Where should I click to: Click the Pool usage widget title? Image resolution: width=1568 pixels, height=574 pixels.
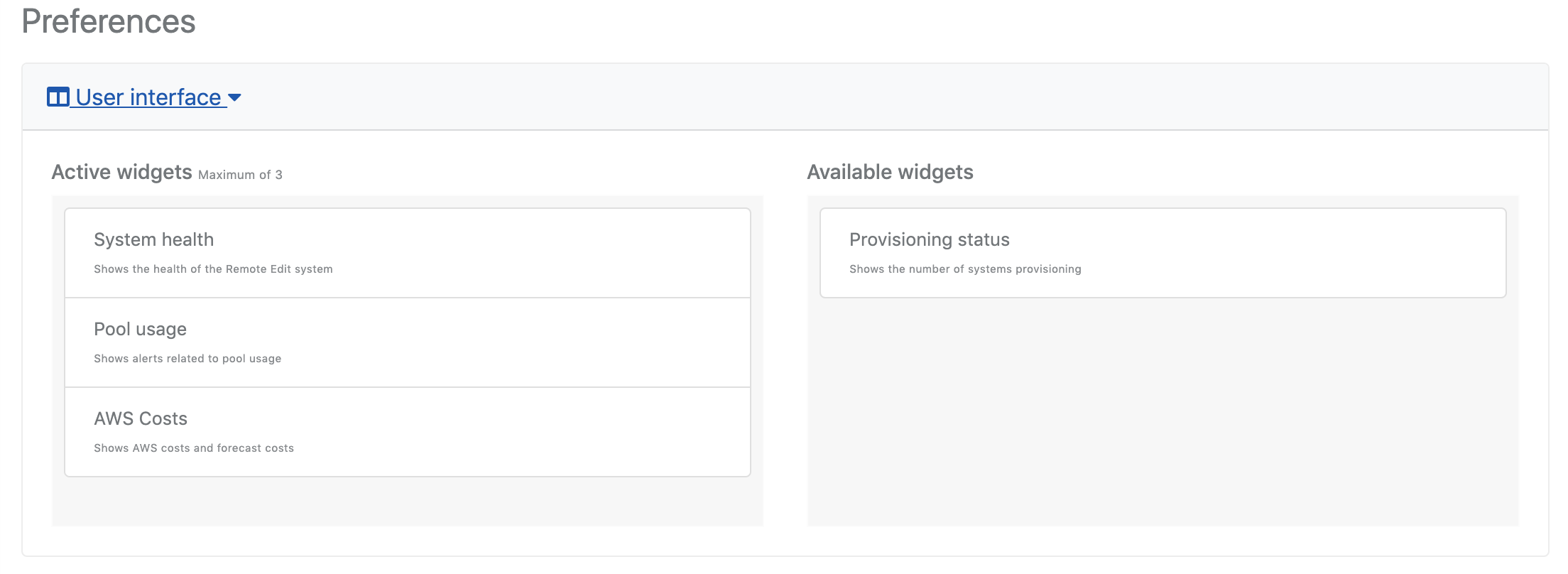coord(140,330)
